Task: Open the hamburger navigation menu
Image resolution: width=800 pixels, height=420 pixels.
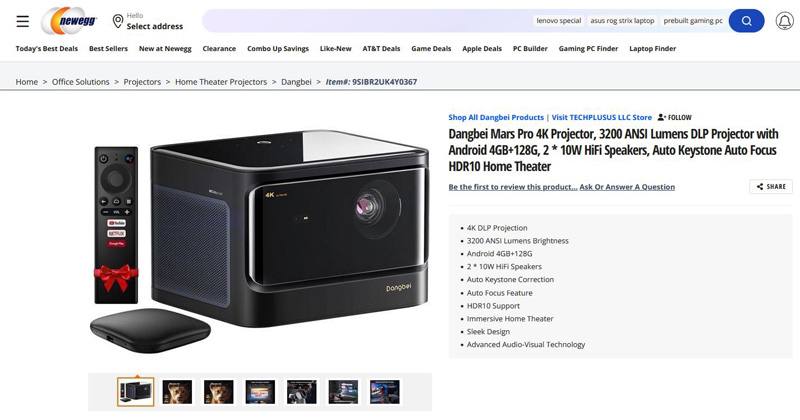Action: pyautogui.click(x=22, y=21)
